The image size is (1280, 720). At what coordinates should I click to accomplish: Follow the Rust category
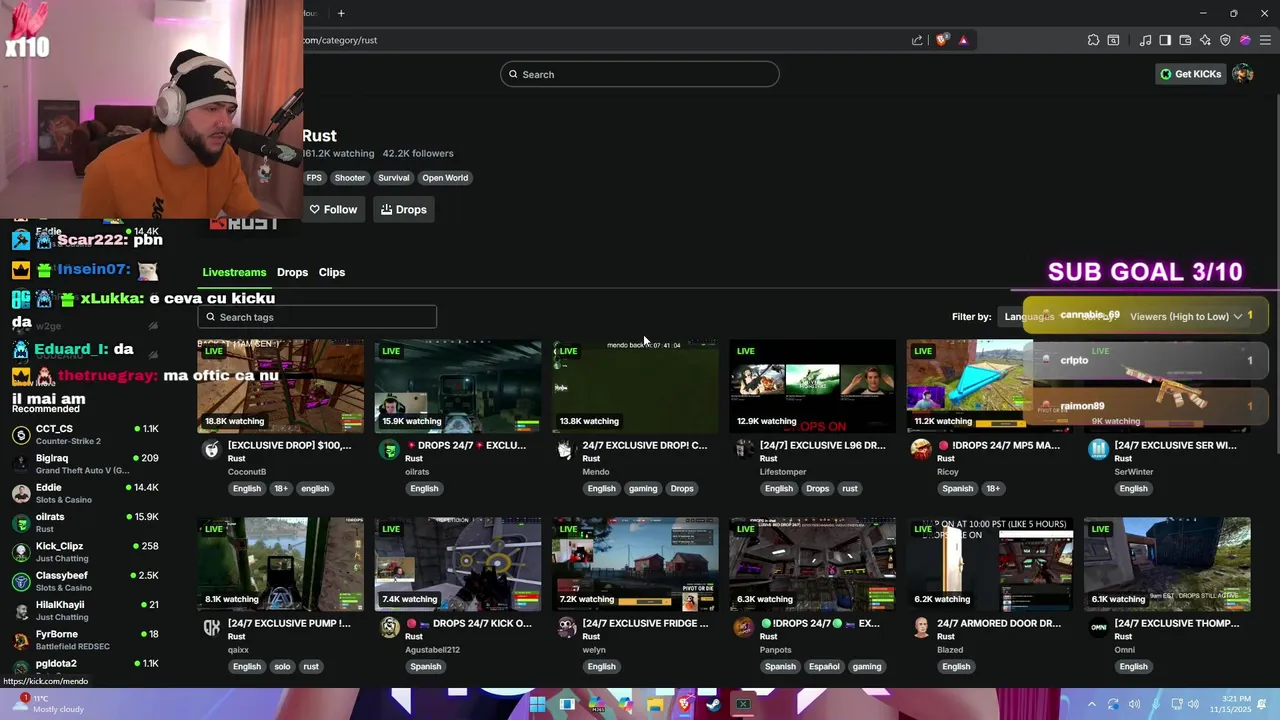pos(333,210)
